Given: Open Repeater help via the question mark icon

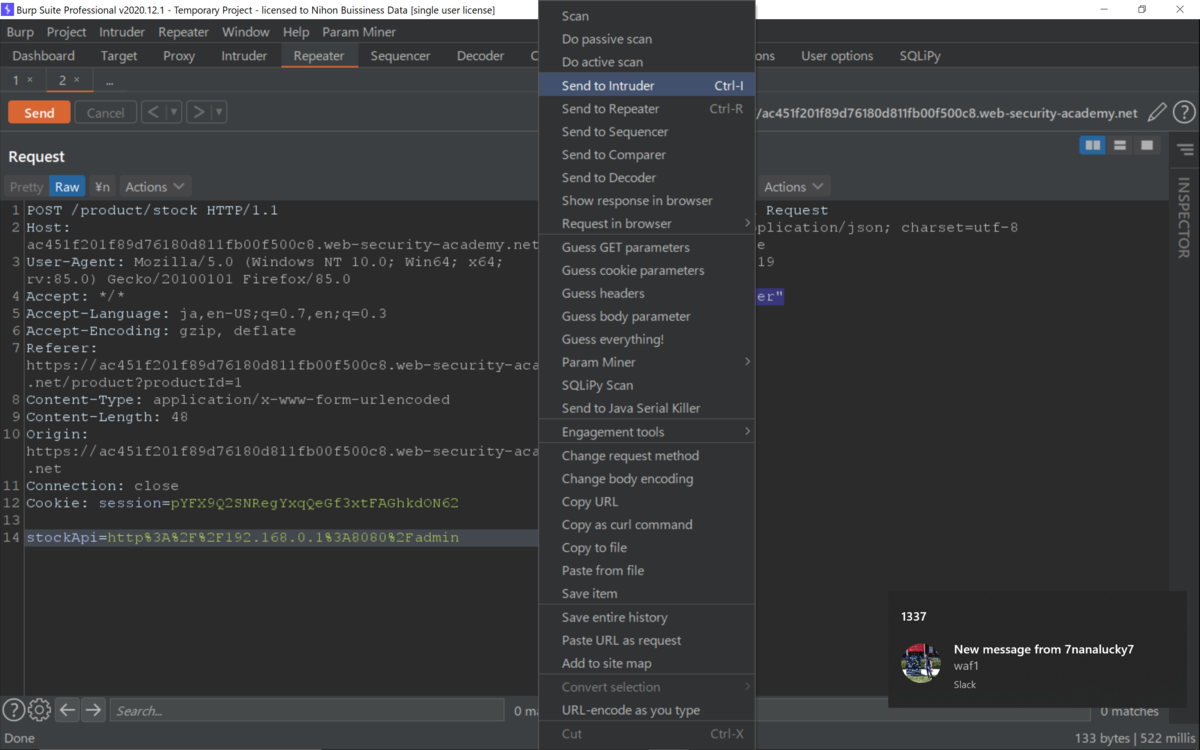Looking at the screenshot, I should [x=1184, y=113].
